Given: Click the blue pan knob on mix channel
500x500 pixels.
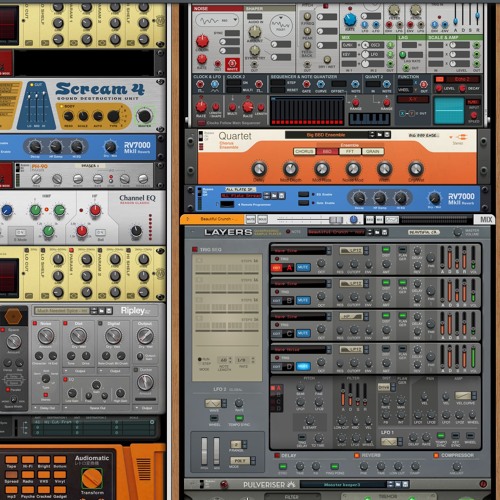Looking at the screenshot, I should pyautogui.click(x=353, y=219).
